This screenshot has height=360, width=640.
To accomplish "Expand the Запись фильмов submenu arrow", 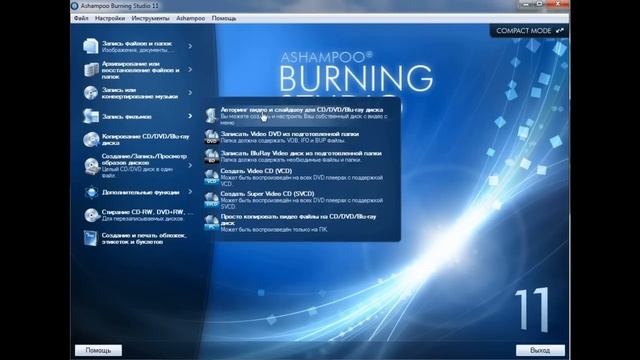I will click(x=190, y=116).
